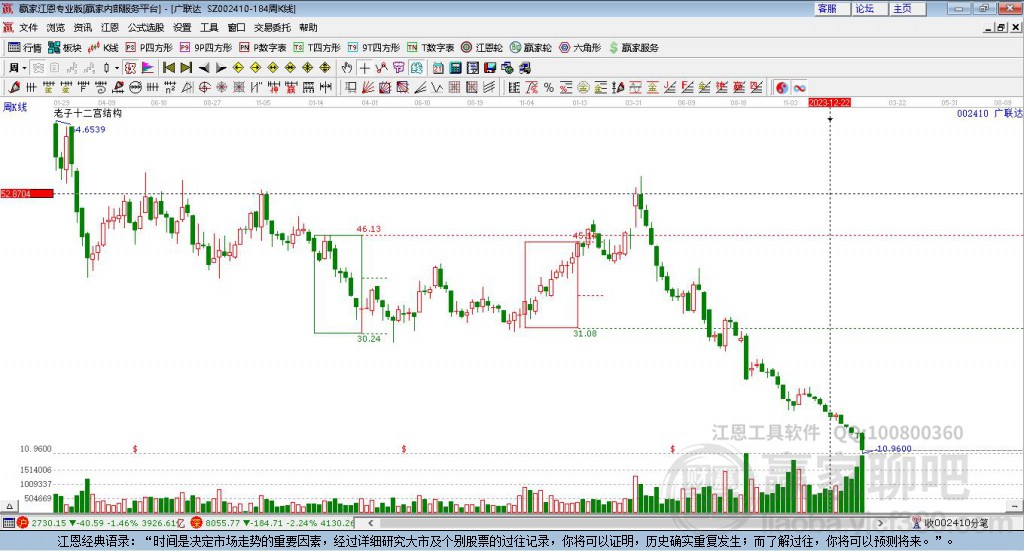Click the status bar grid icon
Viewport: 1024px width, 551px height.
click(x=8, y=523)
